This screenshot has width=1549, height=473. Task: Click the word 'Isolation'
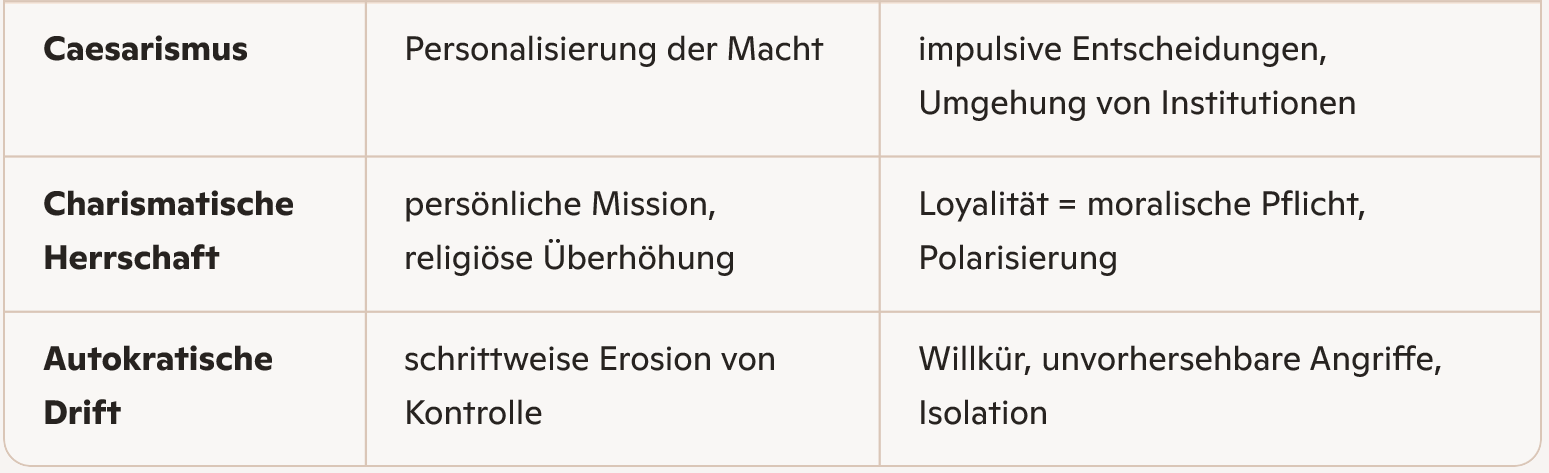click(983, 412)
